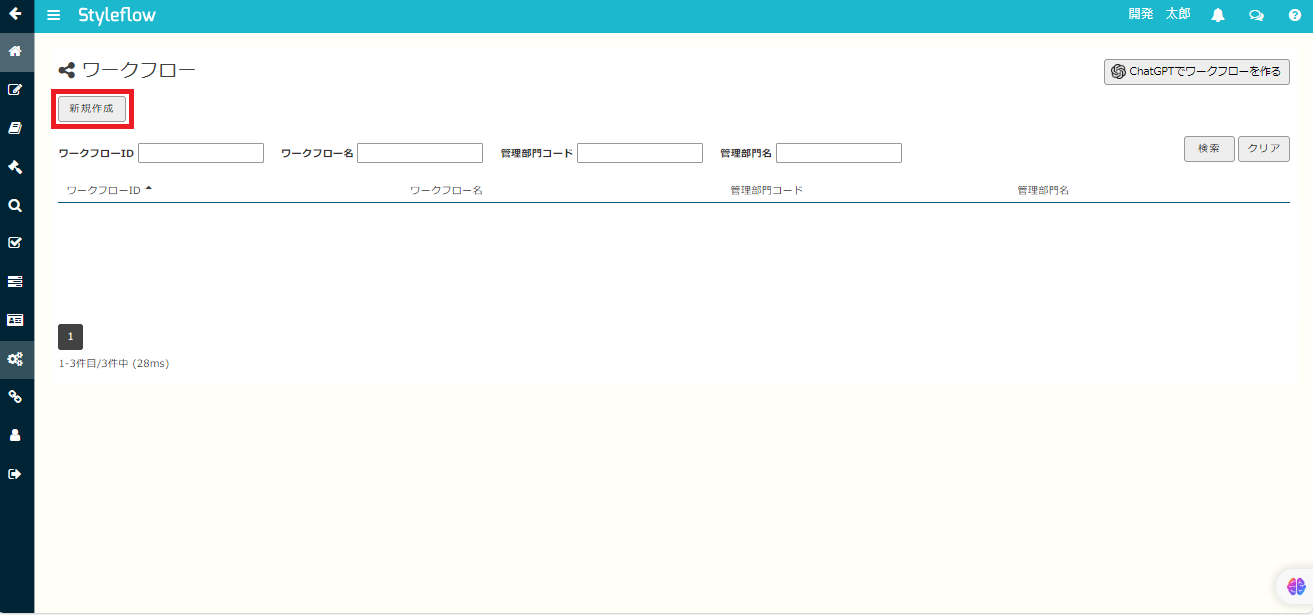Image resolution: width=1313 pixels, height=615 pixels.
Task: Click ChatGPTでワークフローを作る button
Action: pyautogui.click(x=1197, y=72)
